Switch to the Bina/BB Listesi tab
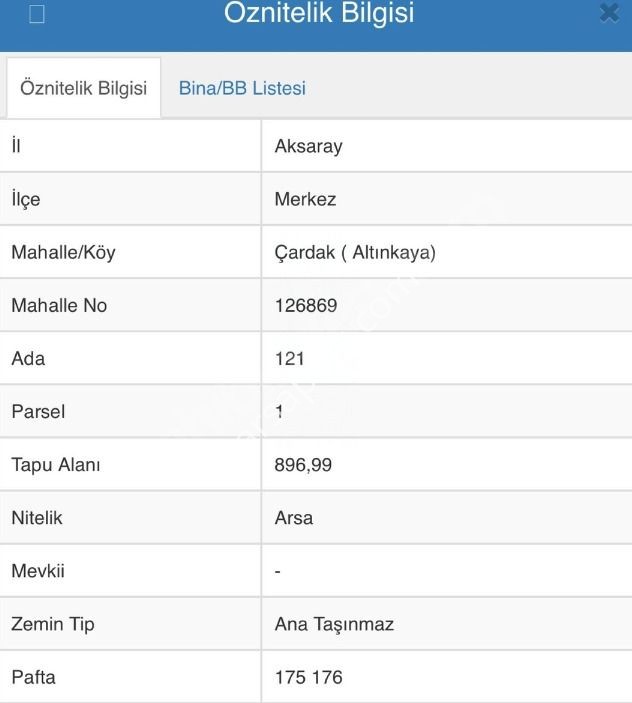The image size is (632, 703). pos(242,88)
